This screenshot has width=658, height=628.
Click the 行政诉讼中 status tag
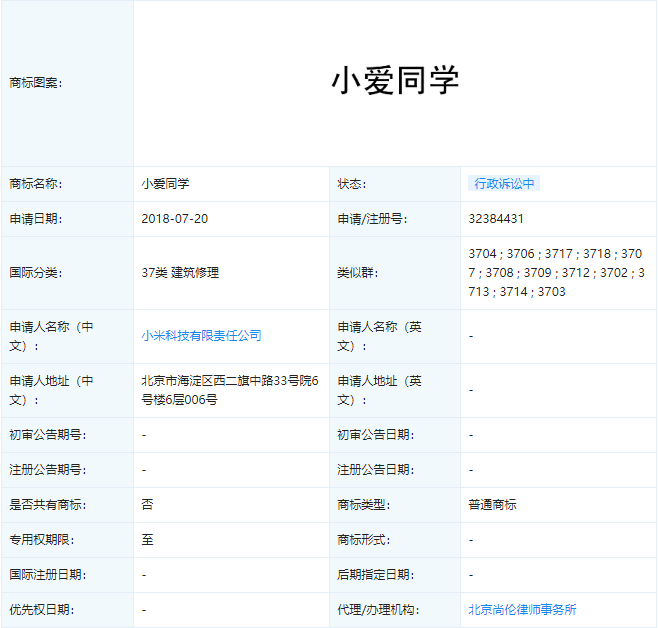point(504,183)
